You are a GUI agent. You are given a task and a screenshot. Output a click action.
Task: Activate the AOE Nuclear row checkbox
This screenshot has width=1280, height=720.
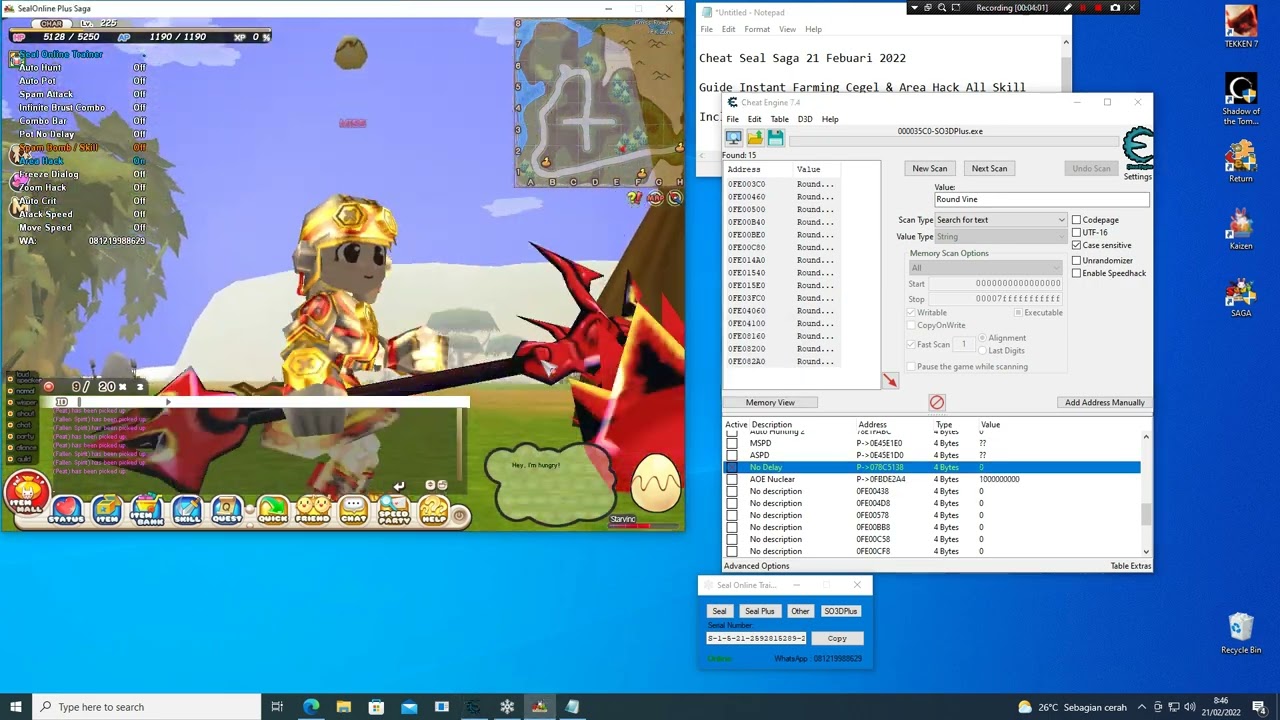(732, 479)
